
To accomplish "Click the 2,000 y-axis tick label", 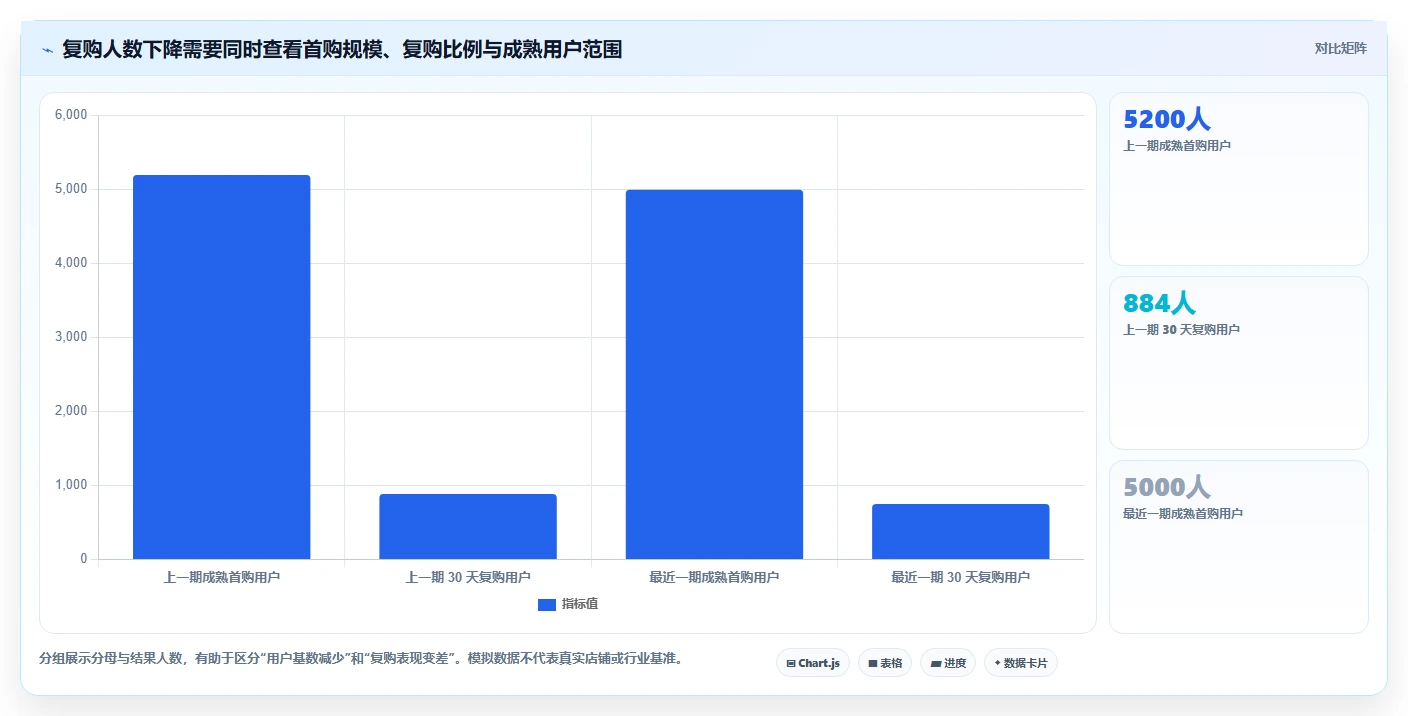I will (x=71, y=411).
